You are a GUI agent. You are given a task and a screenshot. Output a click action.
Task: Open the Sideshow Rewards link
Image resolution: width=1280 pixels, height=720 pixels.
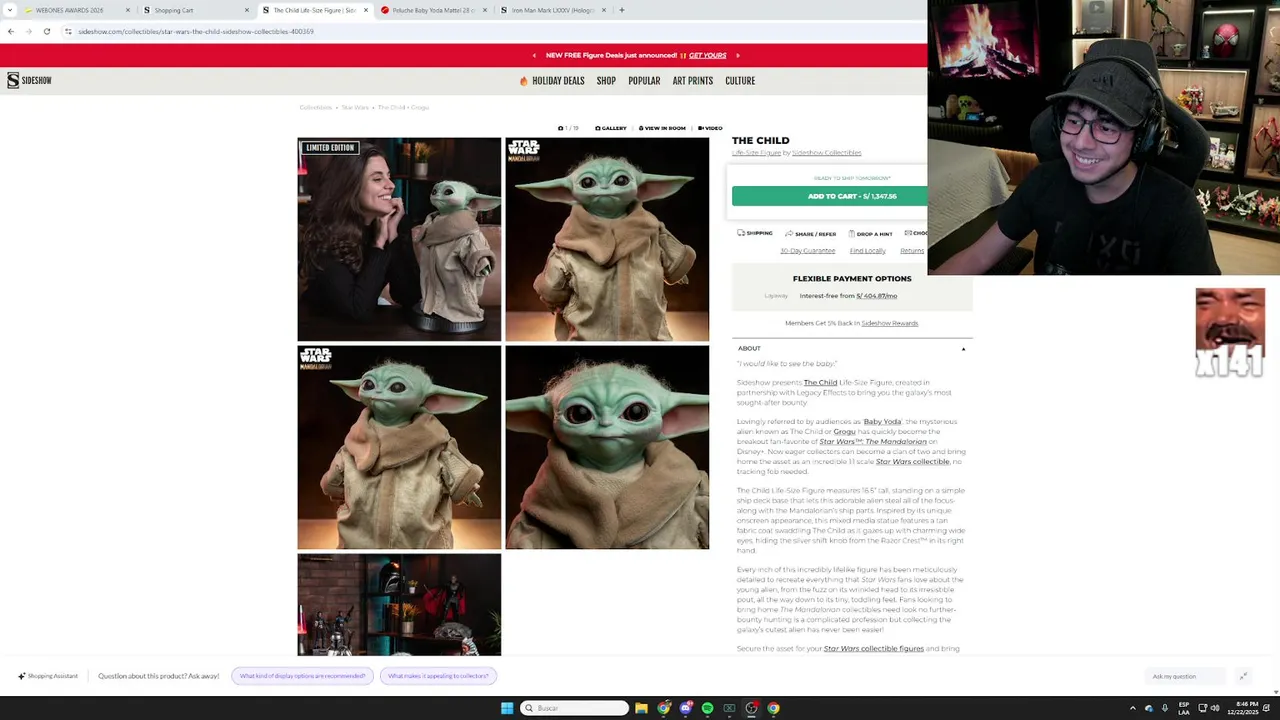point(890,323)
